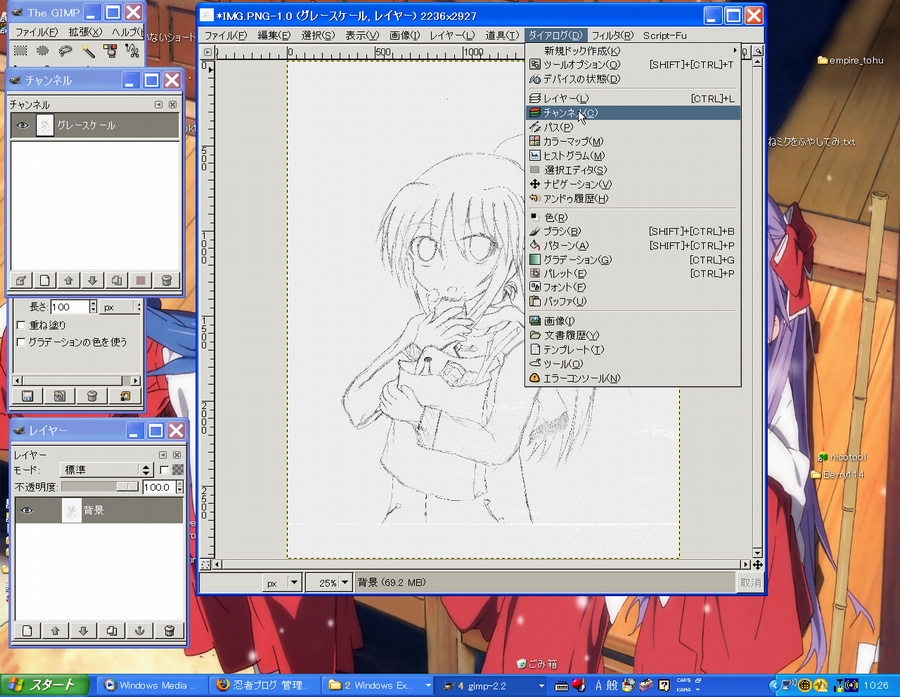This screenshot has height=697, width=900.
Task: Click horizontal scrollbar in tool options panel
Action: pos(76,381)
